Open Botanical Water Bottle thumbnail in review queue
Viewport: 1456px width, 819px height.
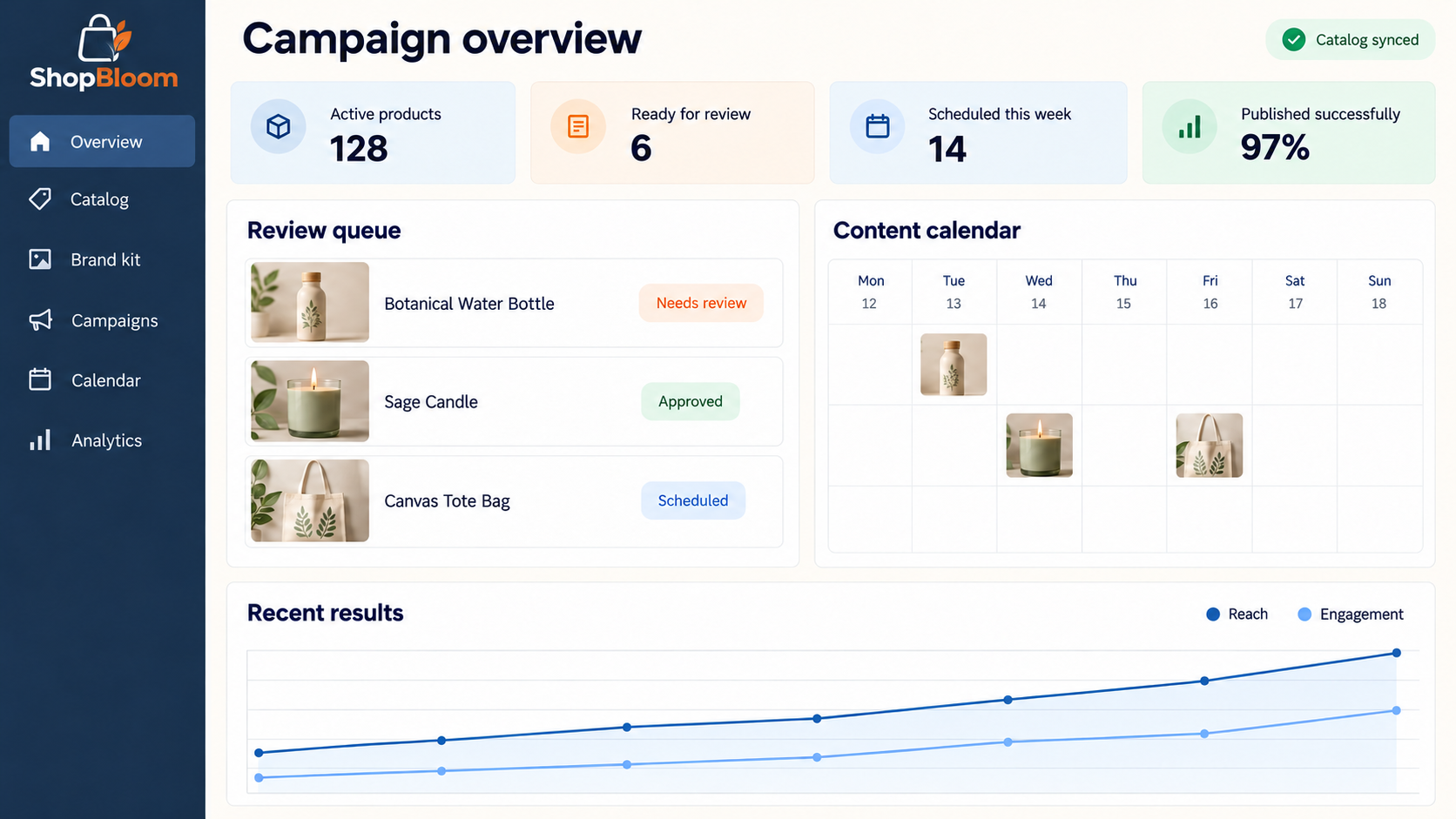point(310,302)
